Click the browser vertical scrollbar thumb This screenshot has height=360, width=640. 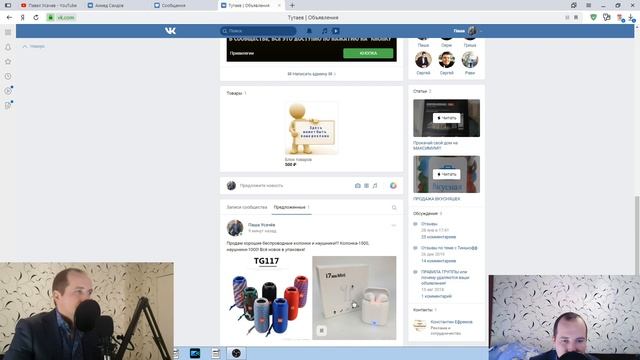tap(637, 235)
